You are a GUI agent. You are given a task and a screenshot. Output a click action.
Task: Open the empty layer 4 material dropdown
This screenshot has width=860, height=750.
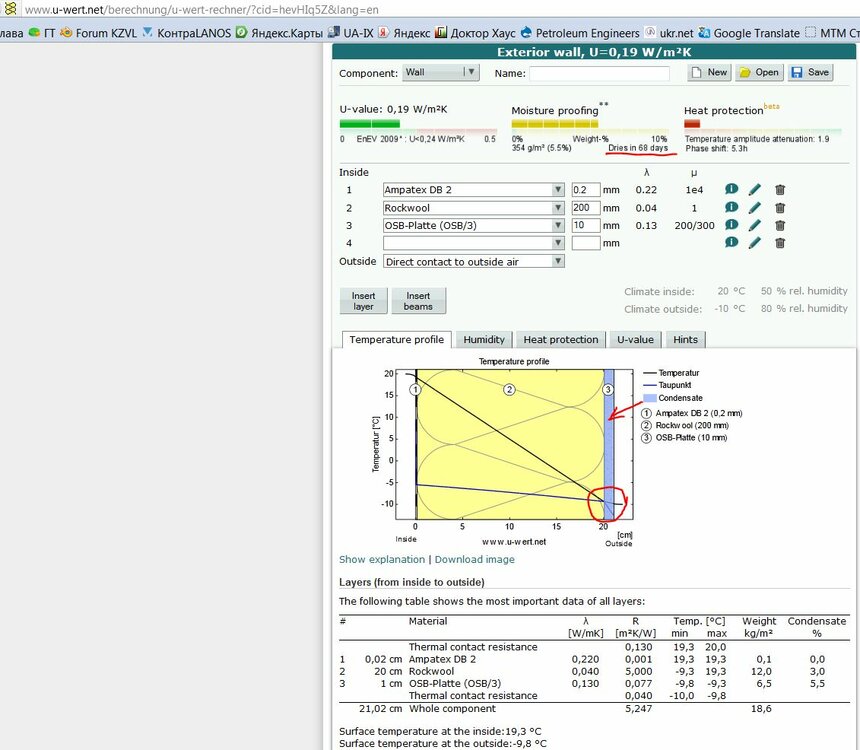click(x=473, y=243)
